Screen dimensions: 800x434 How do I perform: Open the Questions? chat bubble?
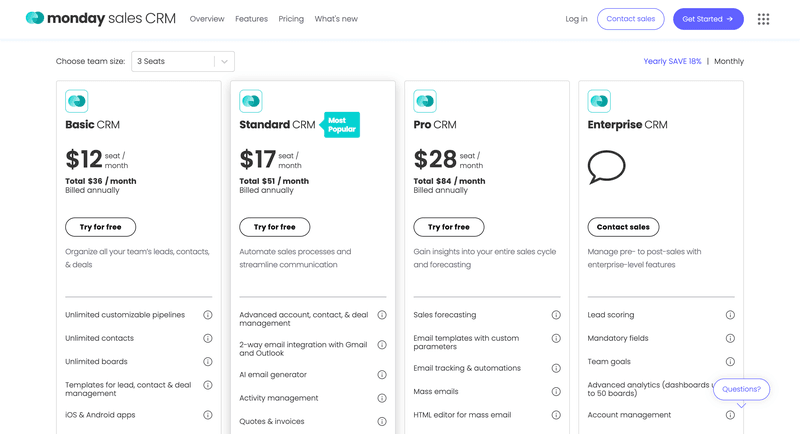click(741, 389)
